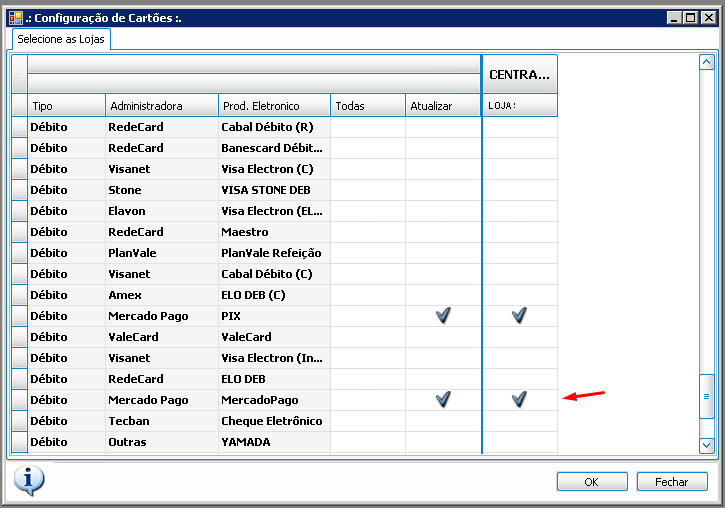Sort by the Administradora column header
The image size is (725, 508).
[x=161, y=106]
